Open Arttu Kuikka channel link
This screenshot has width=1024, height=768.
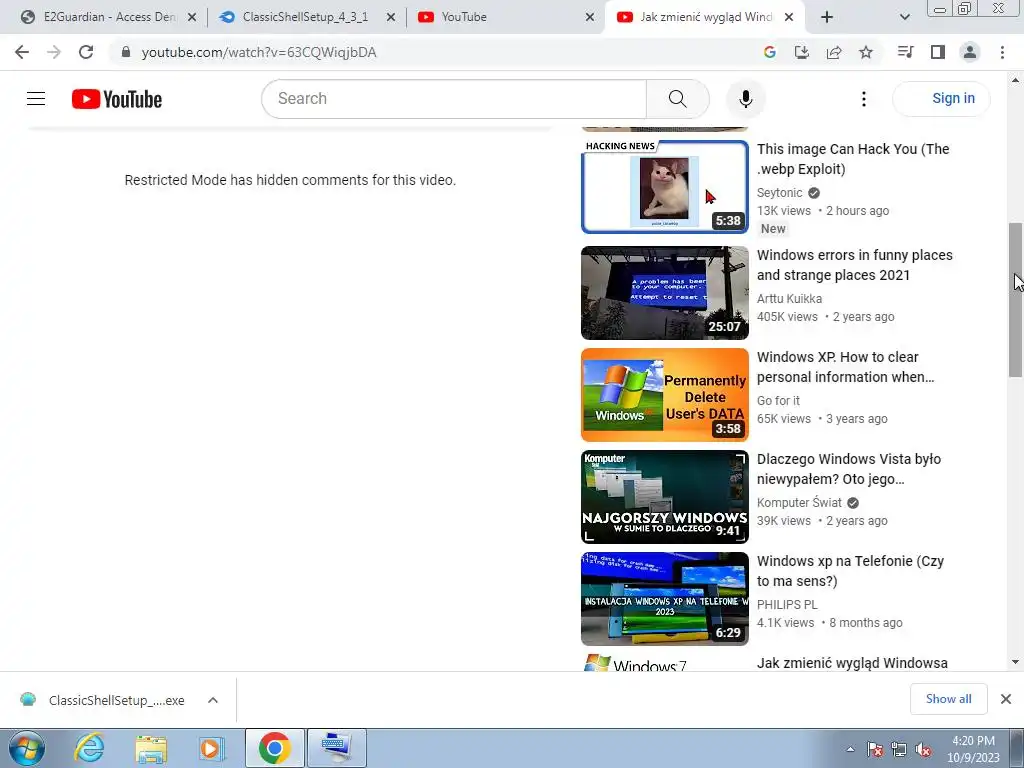pyautogui.click(x=789, y=298)
